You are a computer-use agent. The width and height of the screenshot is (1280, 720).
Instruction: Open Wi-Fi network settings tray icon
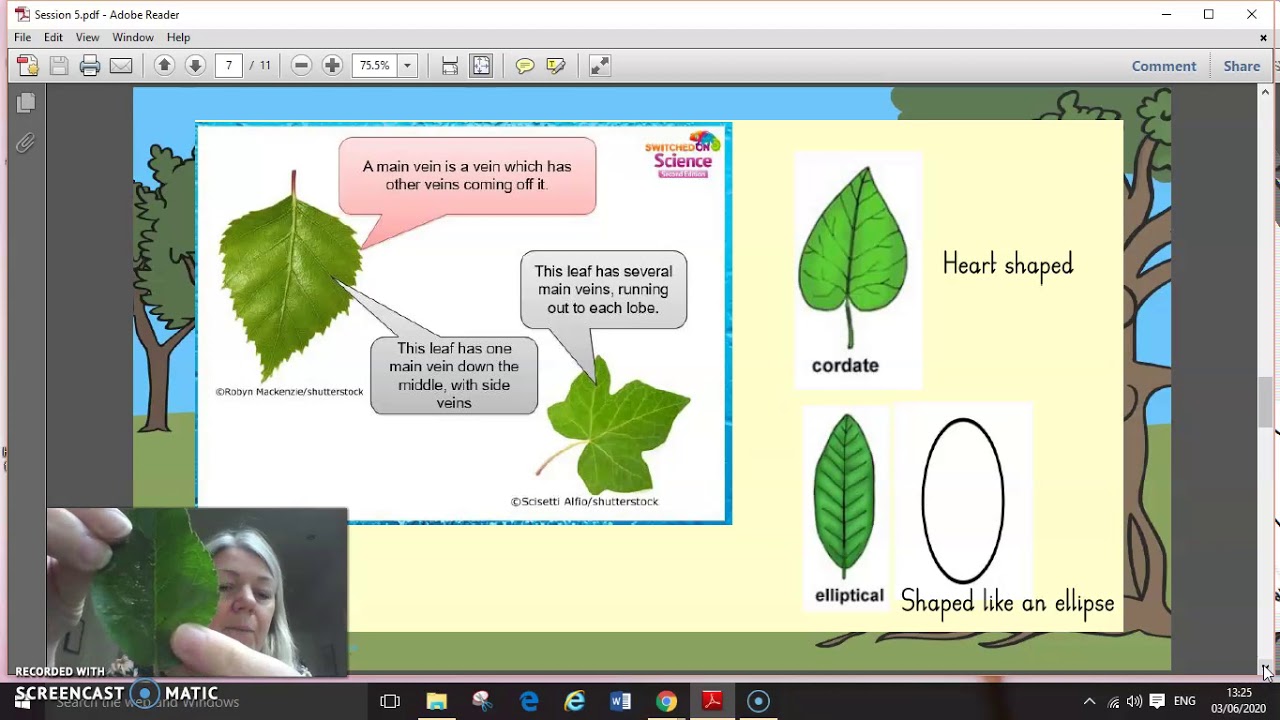tap(1113, 701)
